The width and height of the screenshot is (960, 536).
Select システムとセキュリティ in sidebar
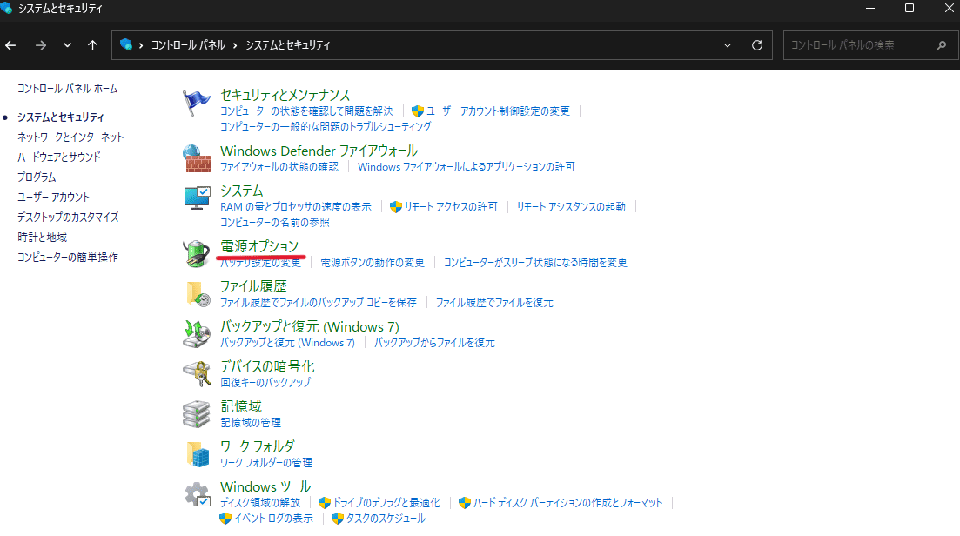pyautogui.click(x=61, y=117)
